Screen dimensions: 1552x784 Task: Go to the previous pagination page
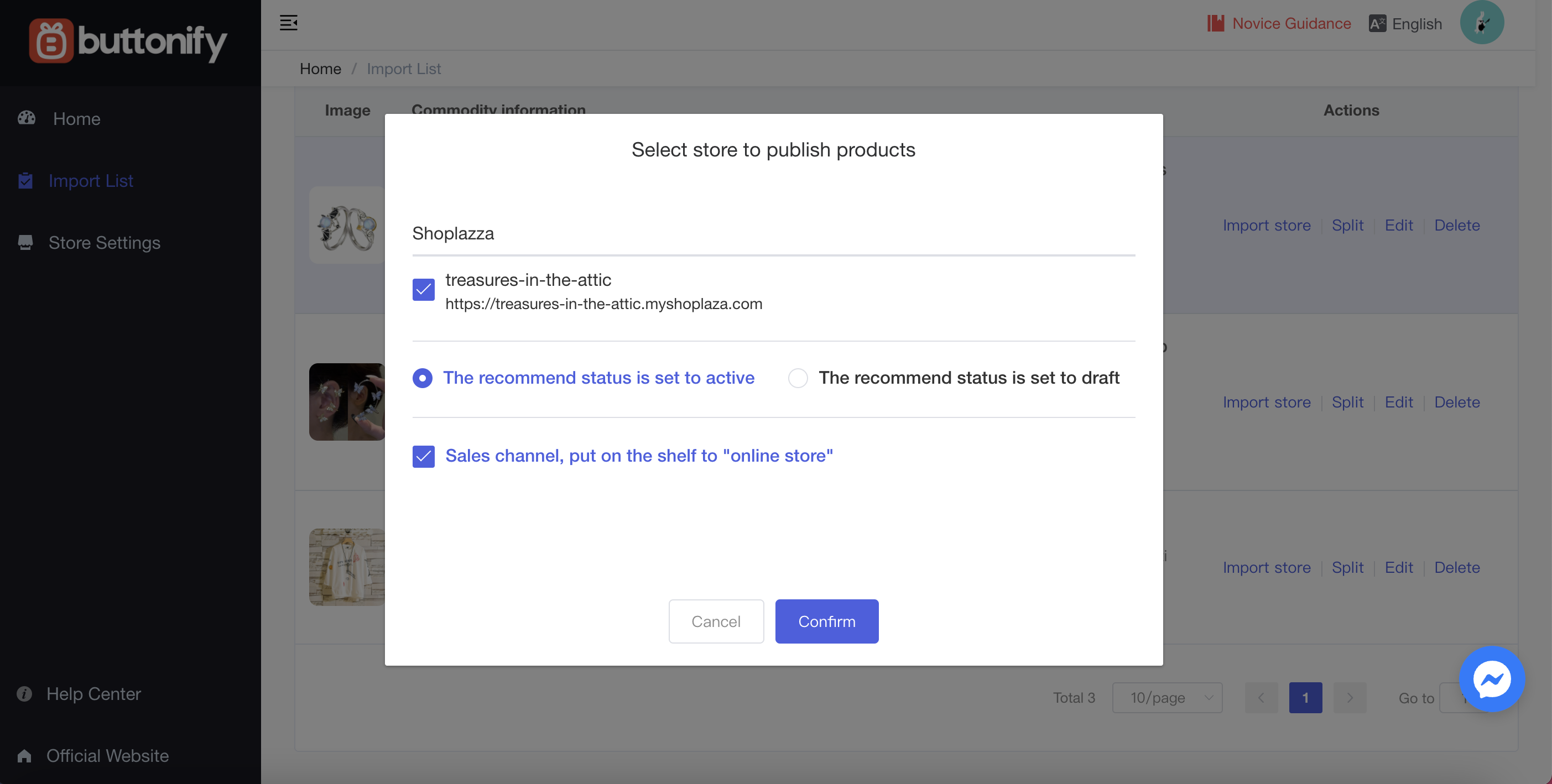[x=1261, y=697]
